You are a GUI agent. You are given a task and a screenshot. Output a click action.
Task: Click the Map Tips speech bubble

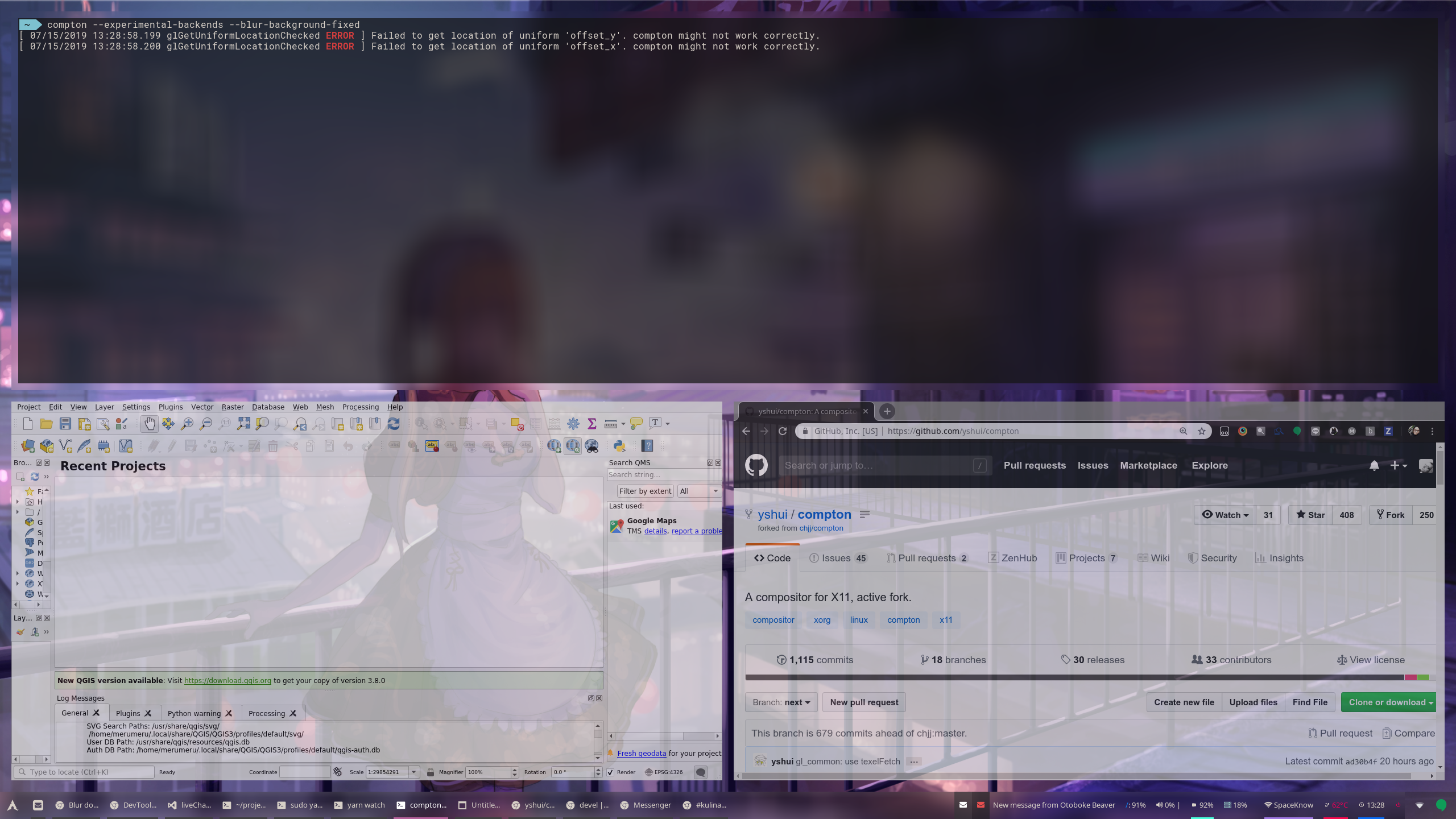(x=636, y=424)
